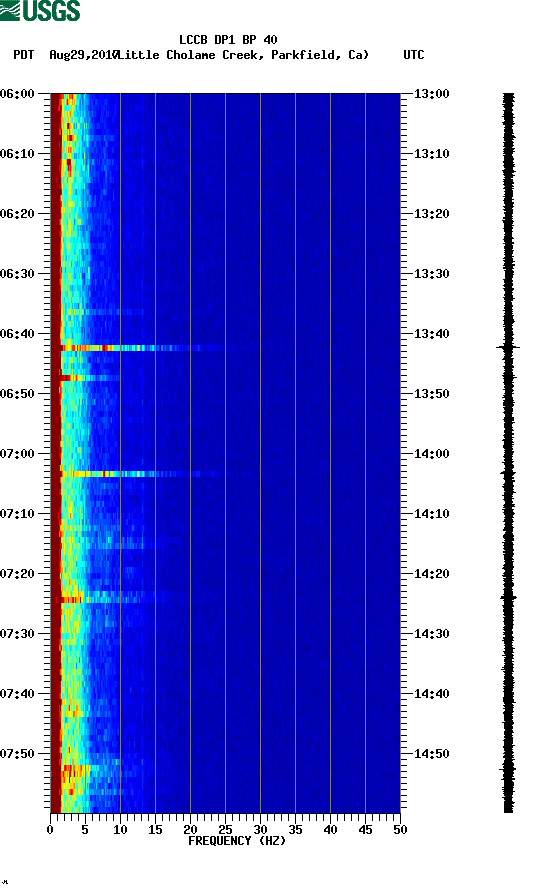Click the 35 Hz frequency tick label
This screenshot has width=552, height=893.
(x=295, y=830)
